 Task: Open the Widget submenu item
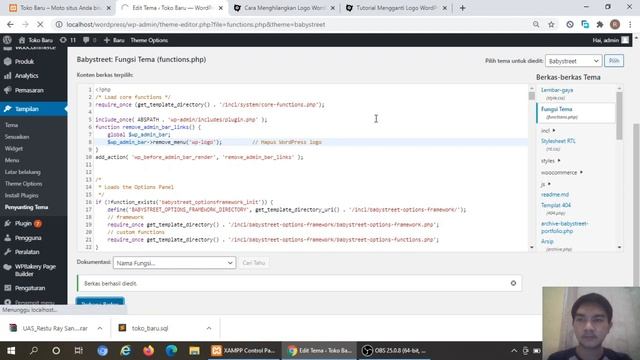click(14, 149)
